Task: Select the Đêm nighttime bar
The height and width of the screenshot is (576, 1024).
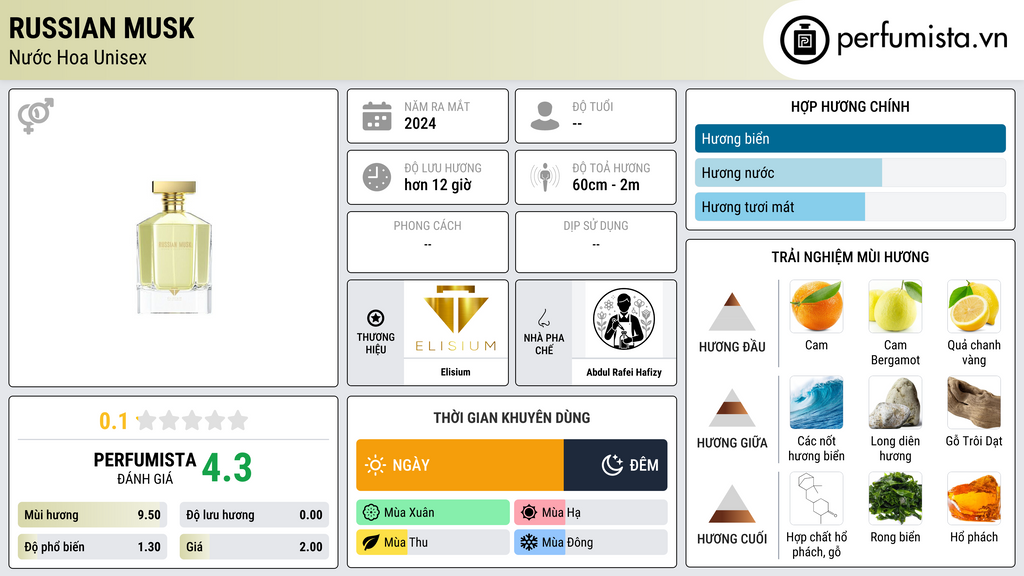Action: pos(615,465)
